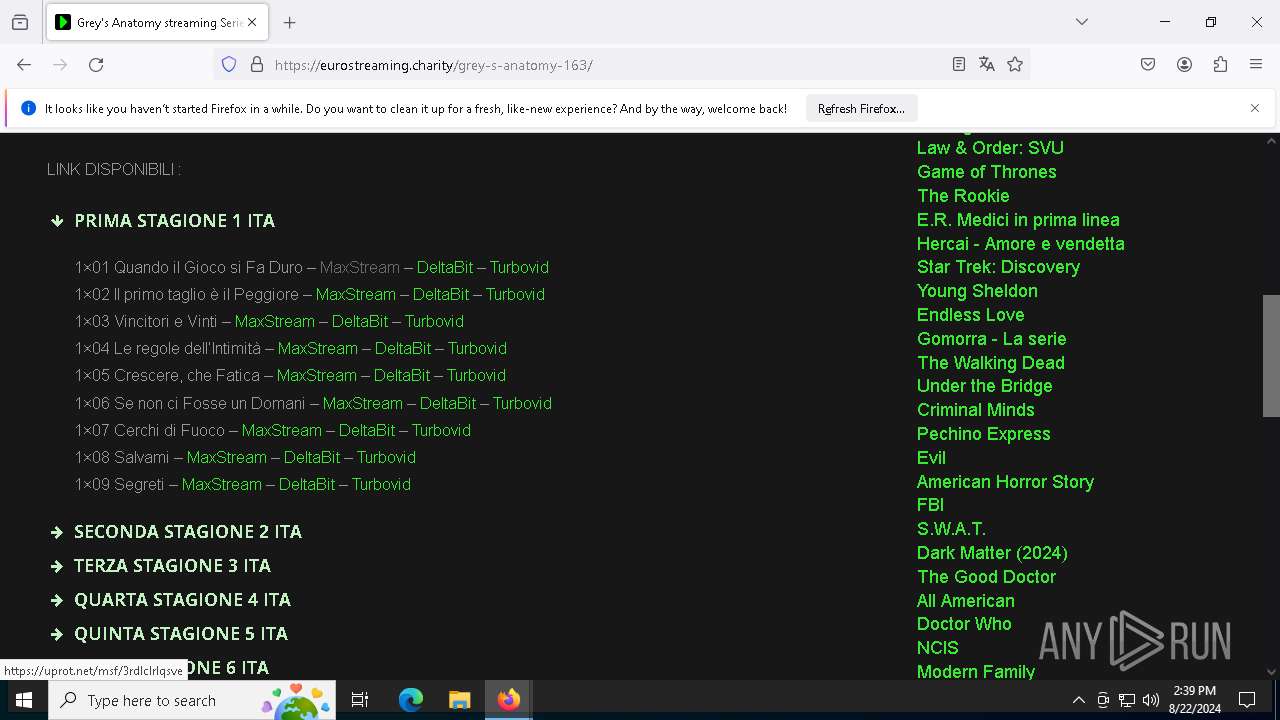Image resolution: width=1280 pixels, height=720 pixels.
Task: Open Criminal Minds link
Action: click(x=976, y=410)
